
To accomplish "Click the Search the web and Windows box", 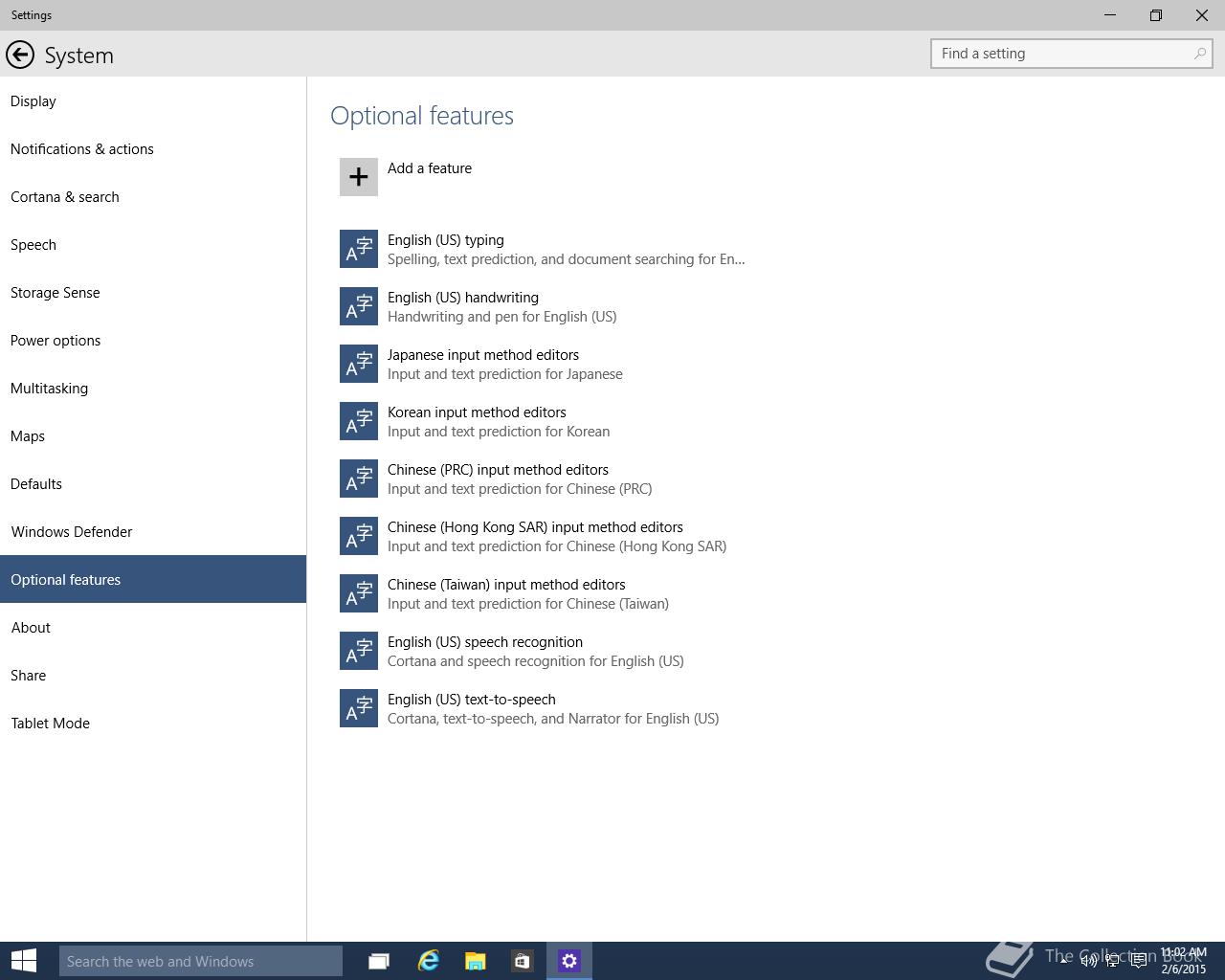I will 201,961.
